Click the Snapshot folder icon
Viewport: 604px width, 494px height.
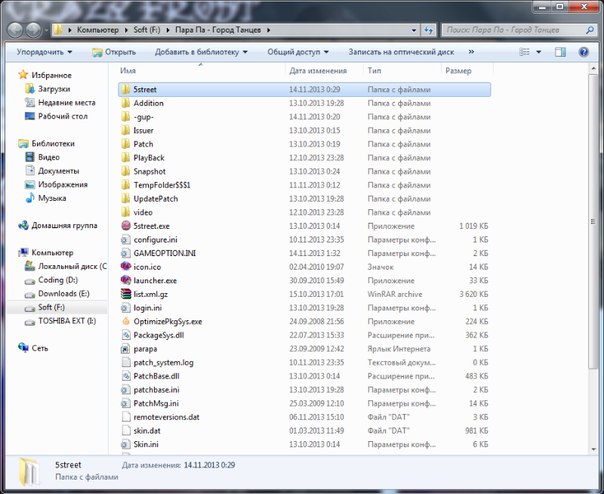pos(126,171)
